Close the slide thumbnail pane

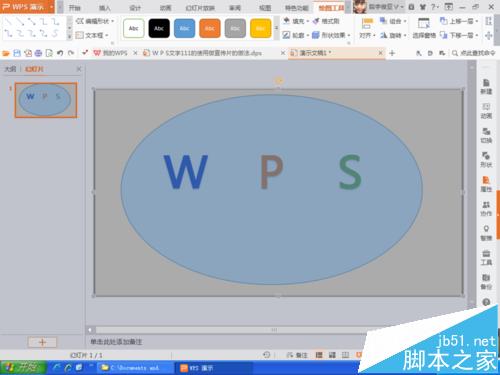[x=79, y=69]
